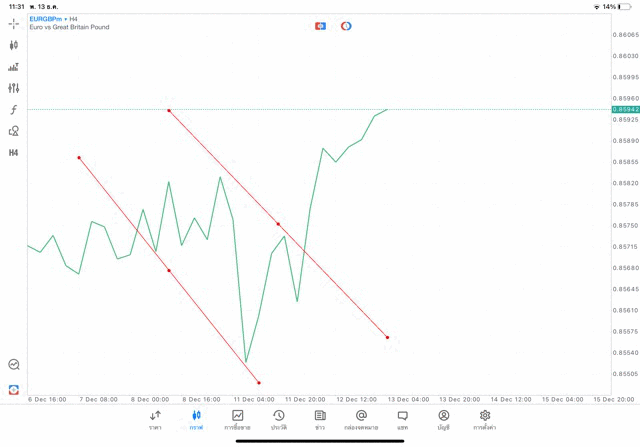This screenshot has height=447, width=640.
Task: Switch to the ราคา (Quotes) tab
Action: (x=155, y=420)
